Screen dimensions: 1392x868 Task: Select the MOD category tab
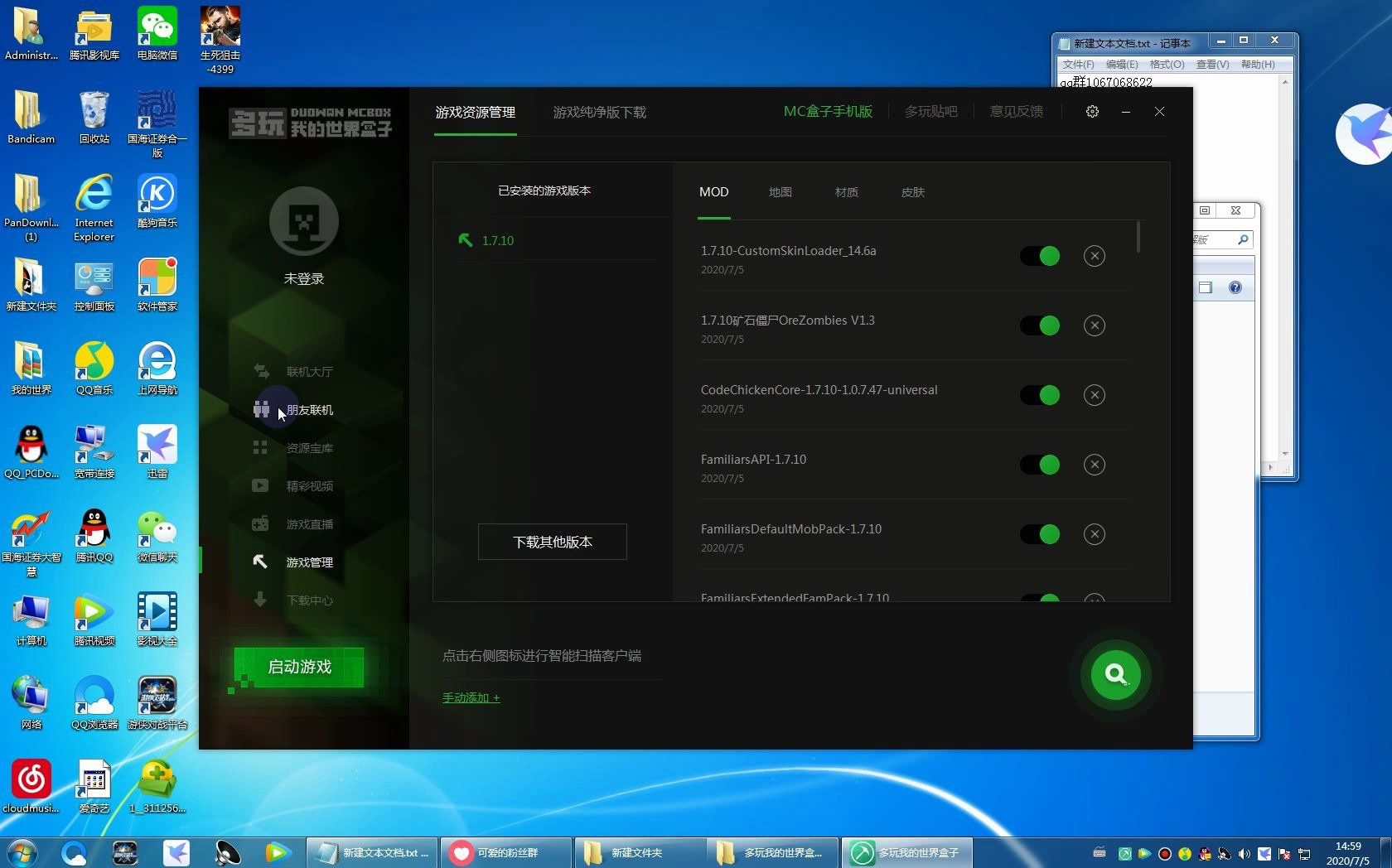(x=713, y=192)
